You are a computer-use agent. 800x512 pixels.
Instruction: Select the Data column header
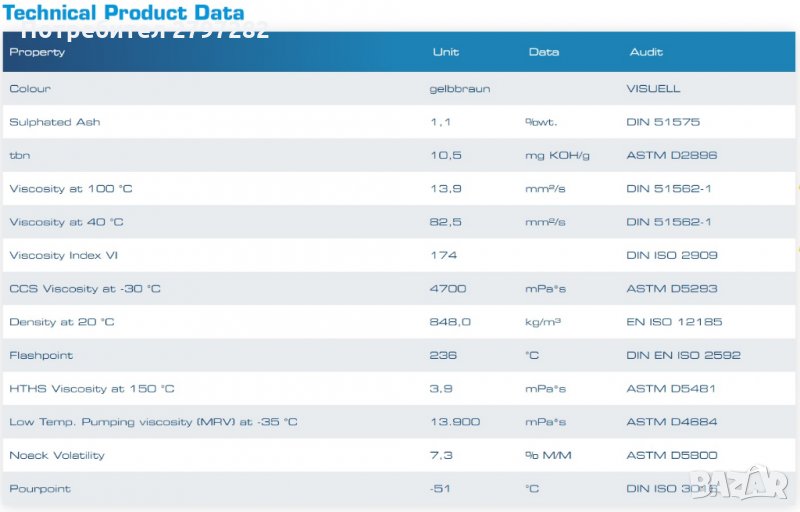(x=543, y=52)
